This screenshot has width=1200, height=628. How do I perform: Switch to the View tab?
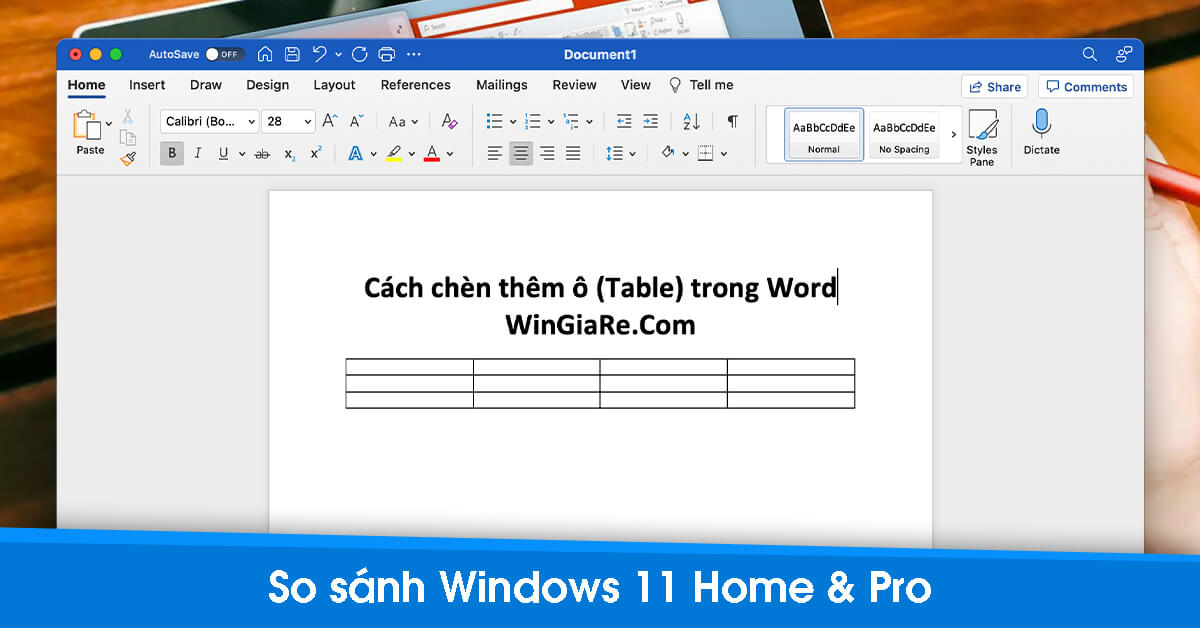click(x=636, y=85)
